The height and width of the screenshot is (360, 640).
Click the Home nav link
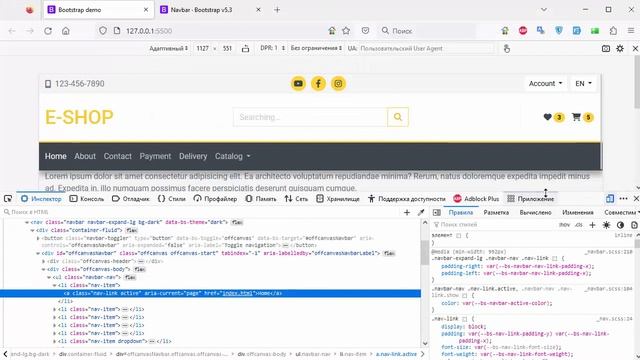[56, 156]
